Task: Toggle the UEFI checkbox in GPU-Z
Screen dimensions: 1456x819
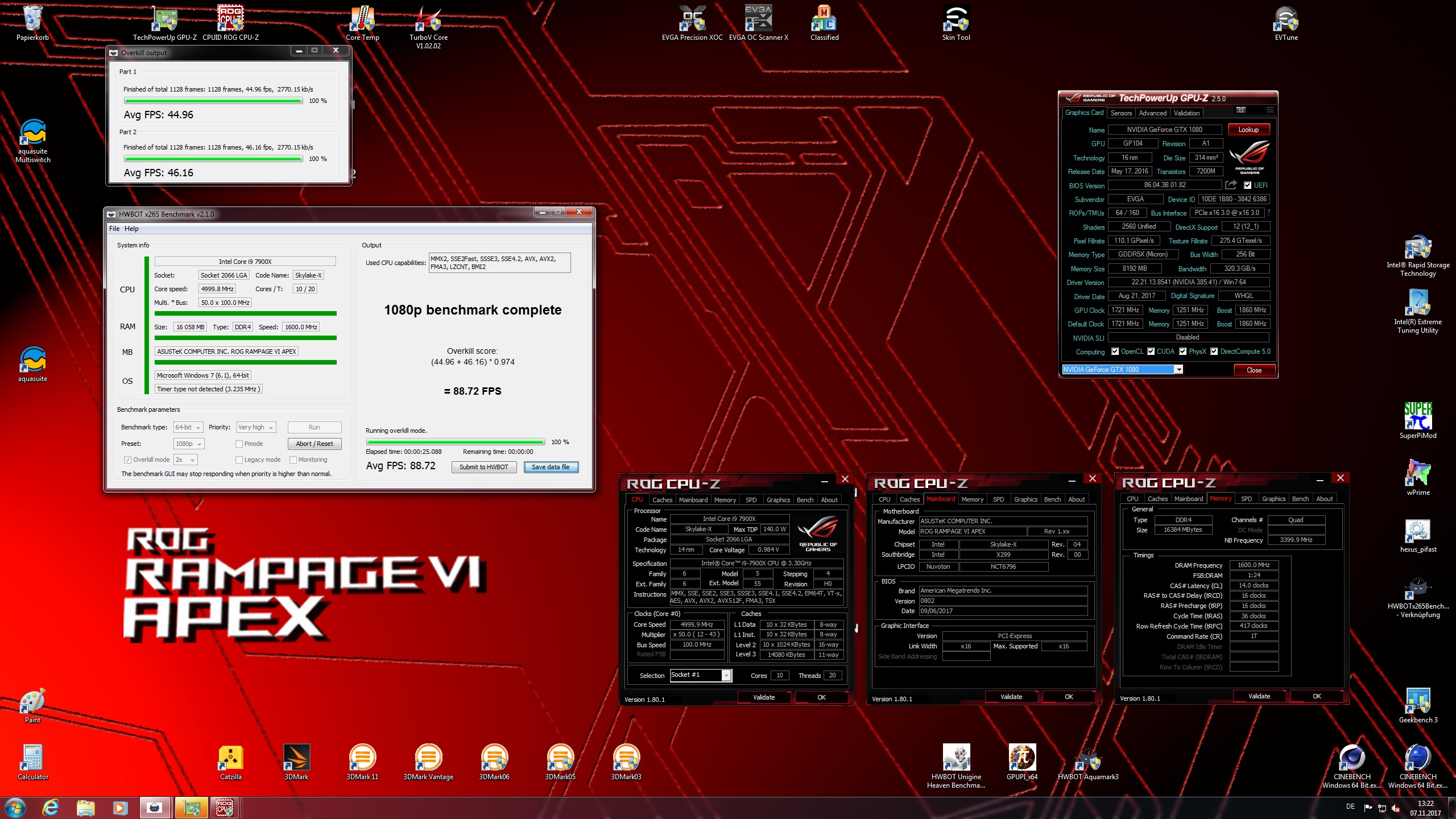Action: pyautogui.click(x=1247, y=185)
